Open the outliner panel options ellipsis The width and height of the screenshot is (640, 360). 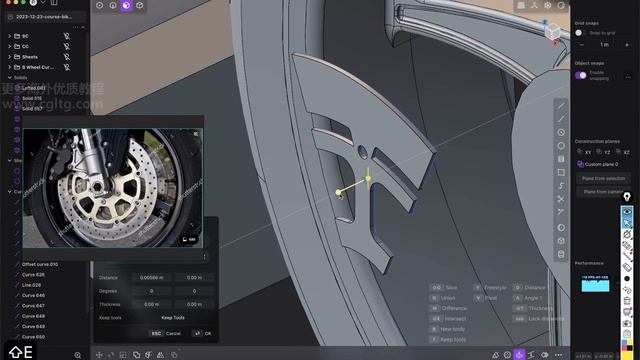click(x=76, y=27)
